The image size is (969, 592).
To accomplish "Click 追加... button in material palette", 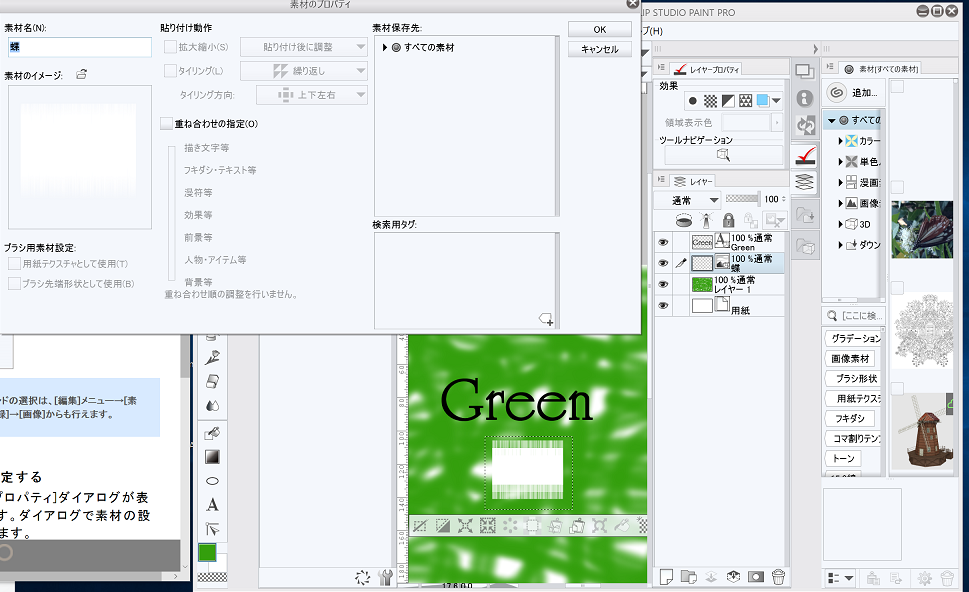I will (x=856, y=93).
